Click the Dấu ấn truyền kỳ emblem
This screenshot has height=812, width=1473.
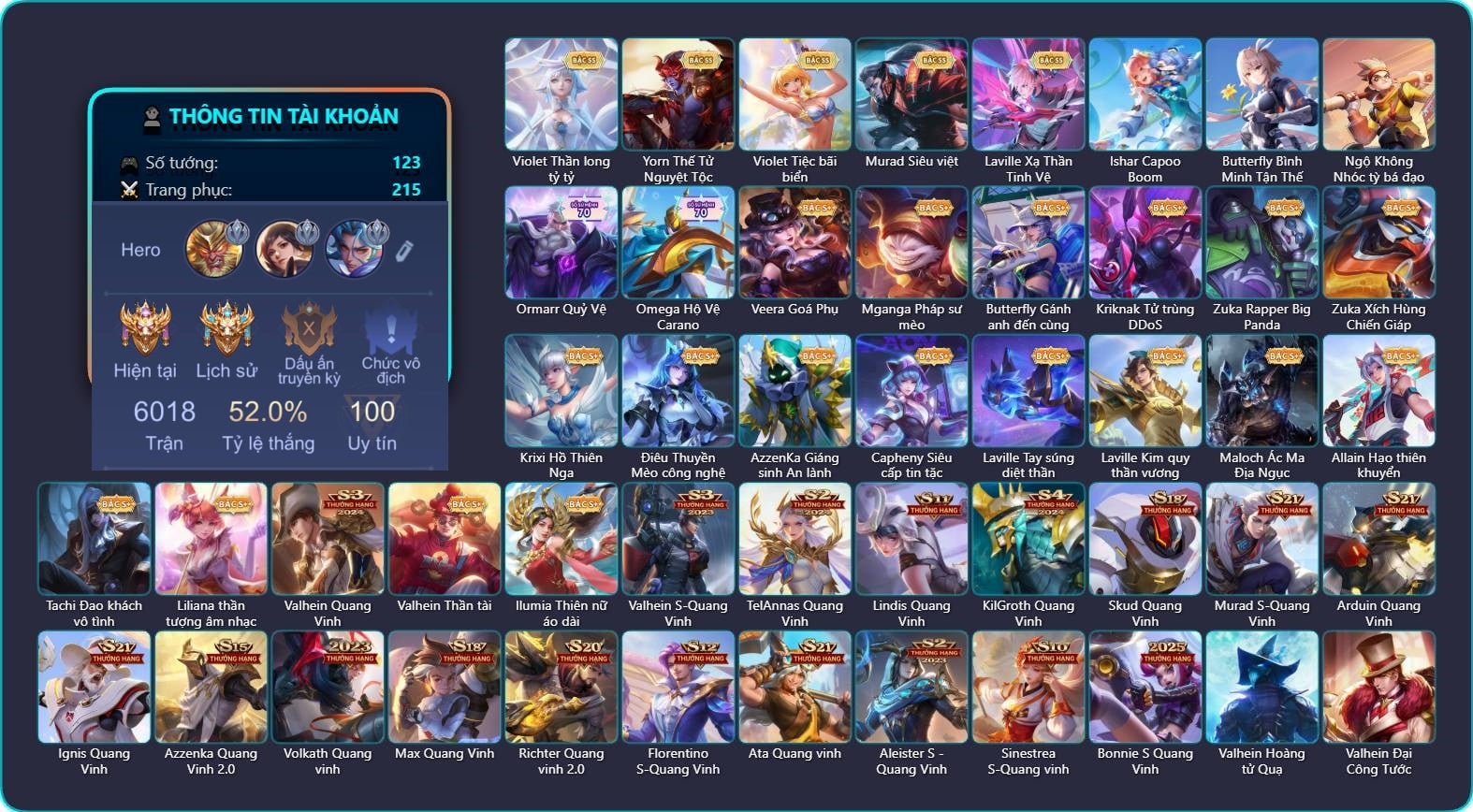tap(309, 328)
